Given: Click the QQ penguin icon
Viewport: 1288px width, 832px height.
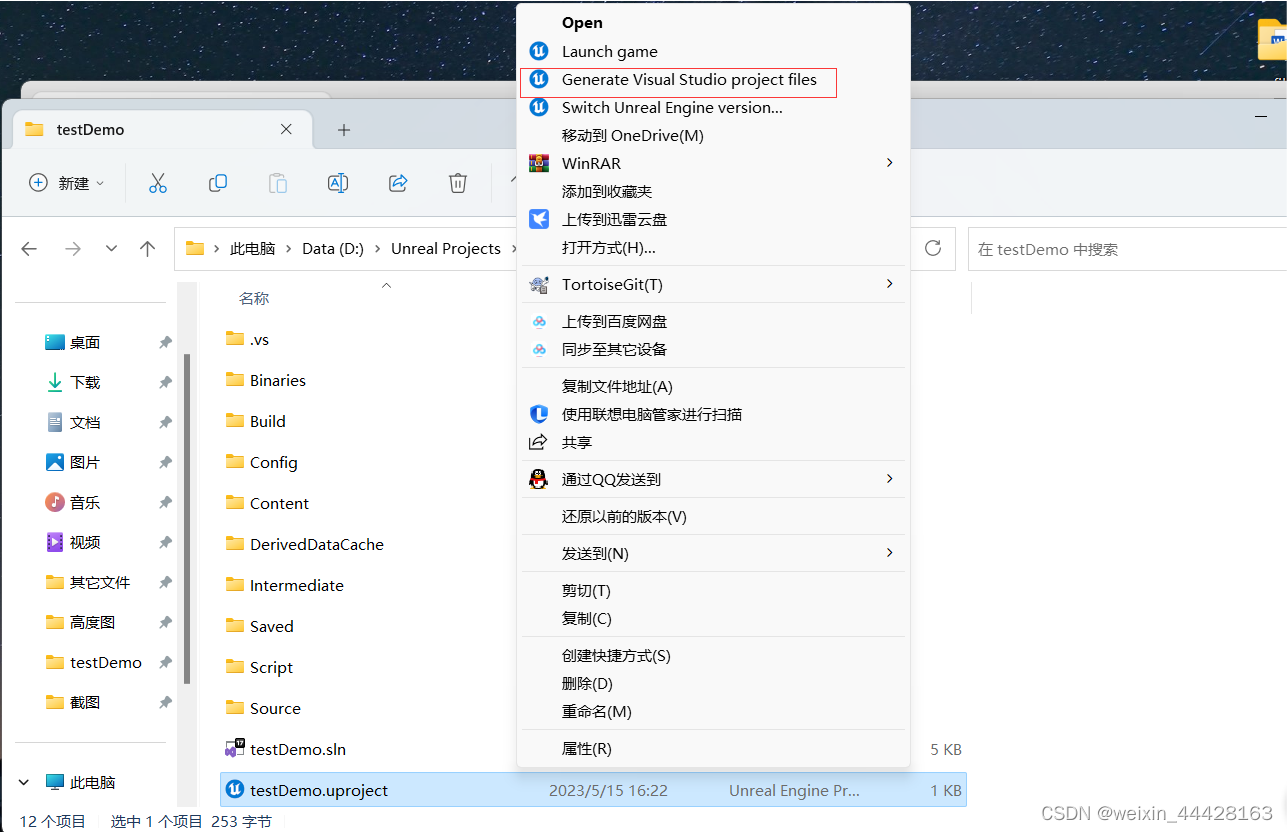Looking at the screenshot, I should (539, 479).
